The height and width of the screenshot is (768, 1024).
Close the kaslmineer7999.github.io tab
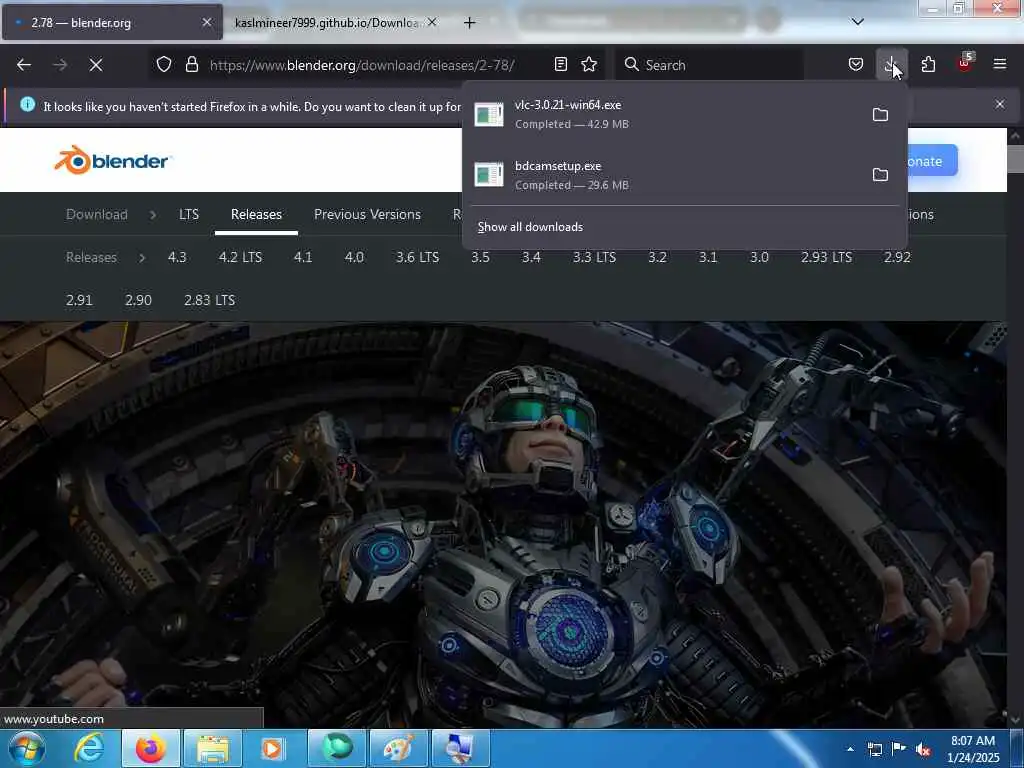point(432,22)
